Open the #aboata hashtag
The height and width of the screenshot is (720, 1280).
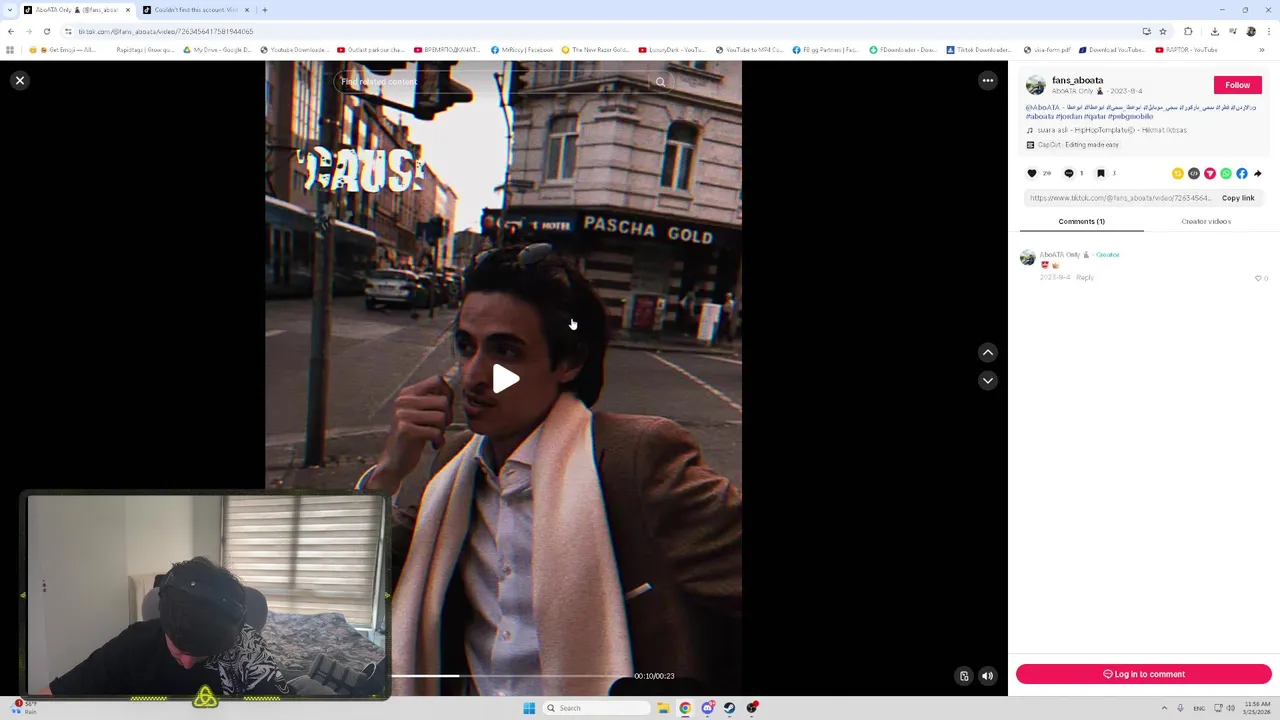click(1039, 116)
